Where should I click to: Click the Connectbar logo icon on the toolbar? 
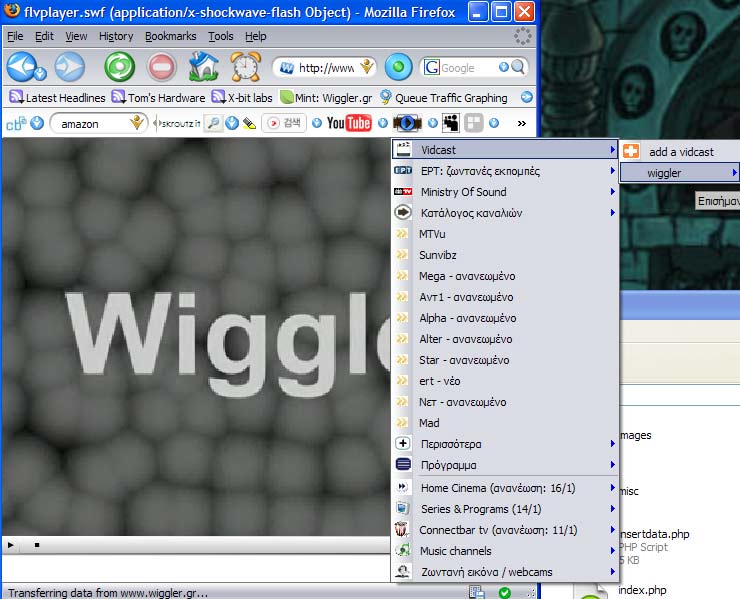tap(16, 124)
